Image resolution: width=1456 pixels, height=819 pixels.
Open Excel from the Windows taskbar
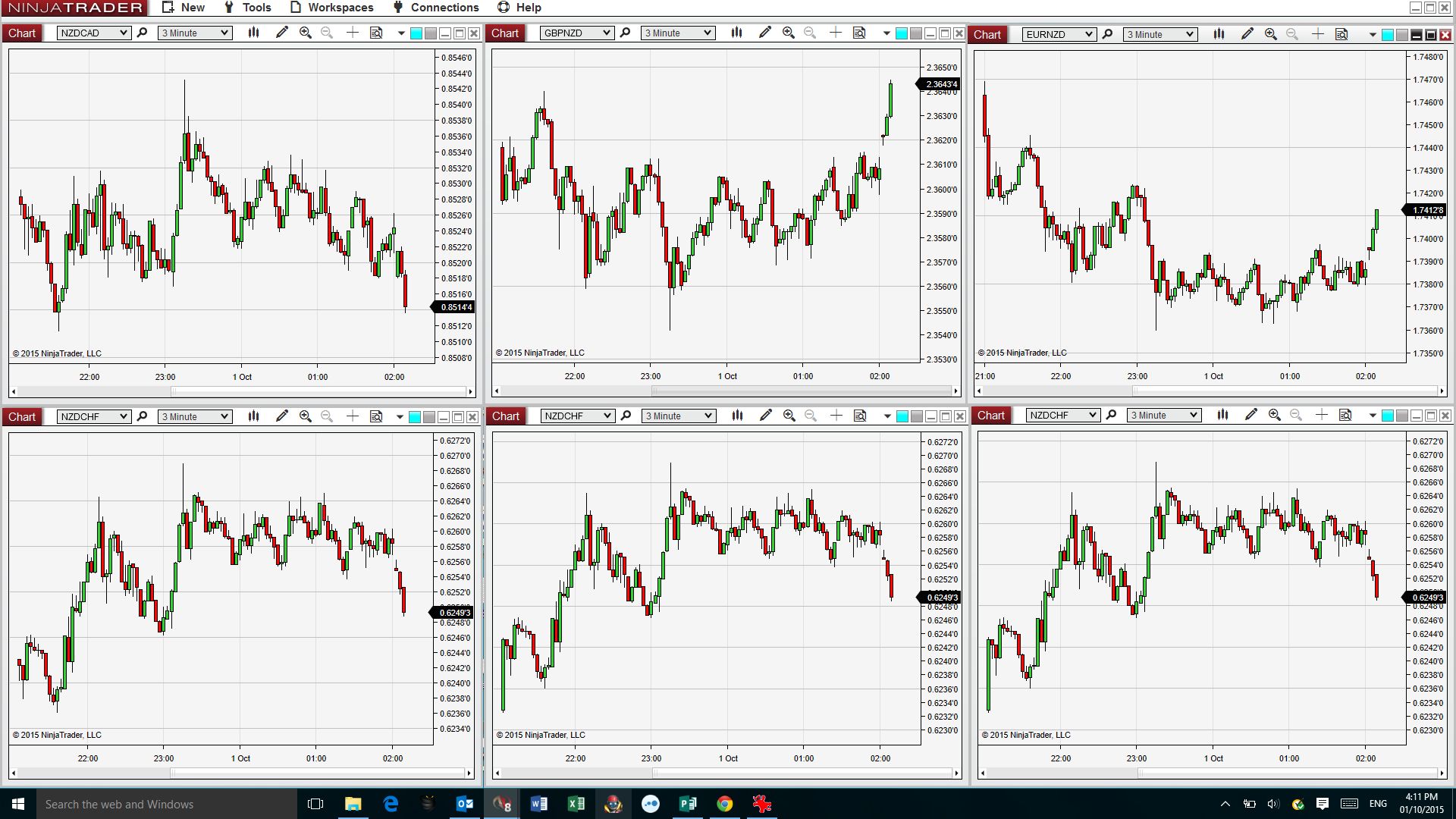pos(576,804)
